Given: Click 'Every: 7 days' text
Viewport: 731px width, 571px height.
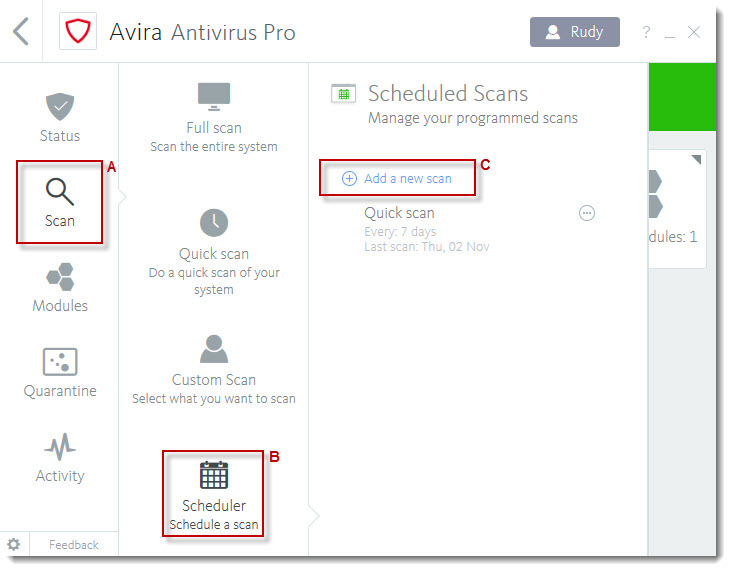Looking at the screenshot, I should tap(400, 232).
